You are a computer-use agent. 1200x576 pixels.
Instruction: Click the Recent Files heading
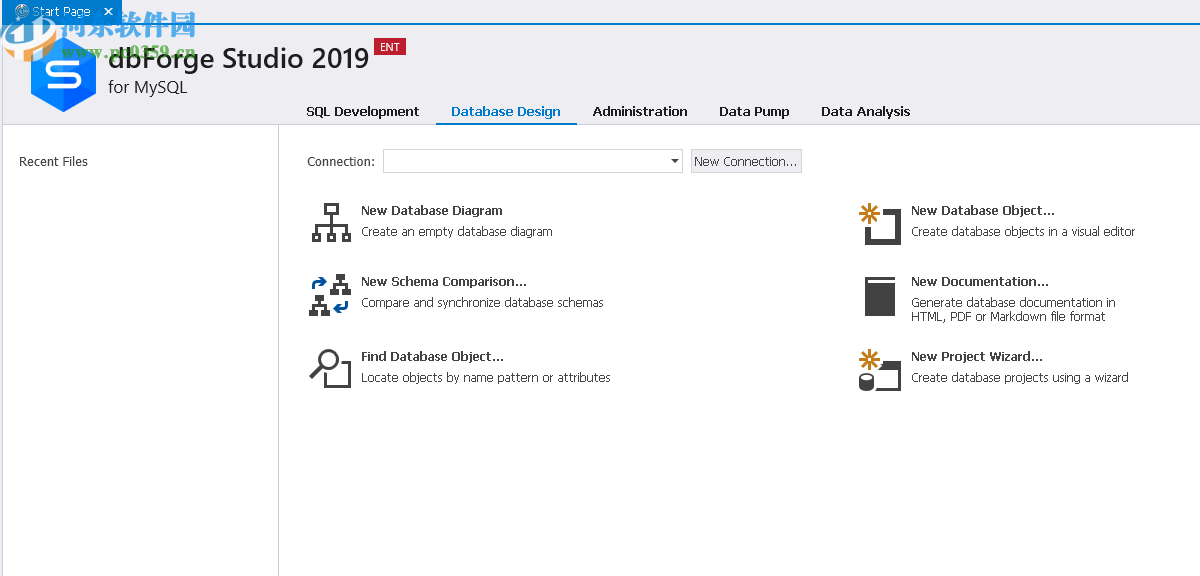(x=53, y=161)
